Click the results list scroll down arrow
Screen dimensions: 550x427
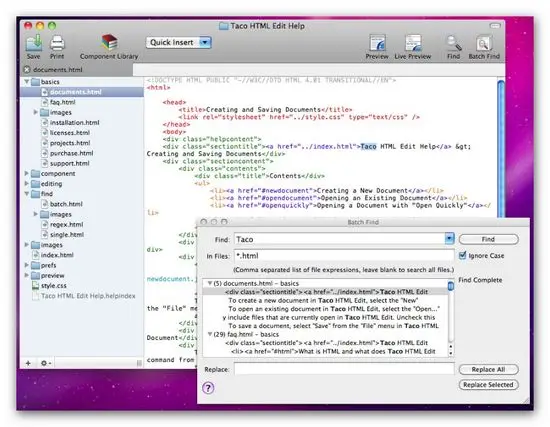[x=451, y=353]
